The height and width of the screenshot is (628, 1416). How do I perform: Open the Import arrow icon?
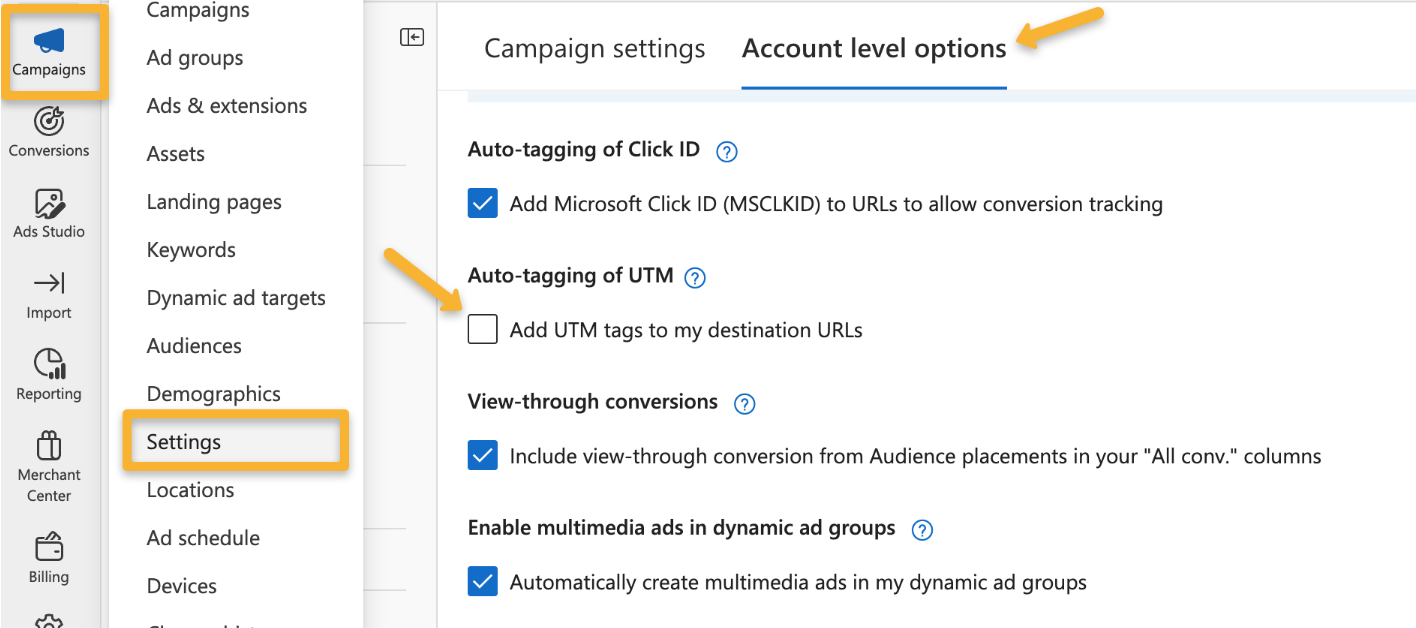pos(49,284)
